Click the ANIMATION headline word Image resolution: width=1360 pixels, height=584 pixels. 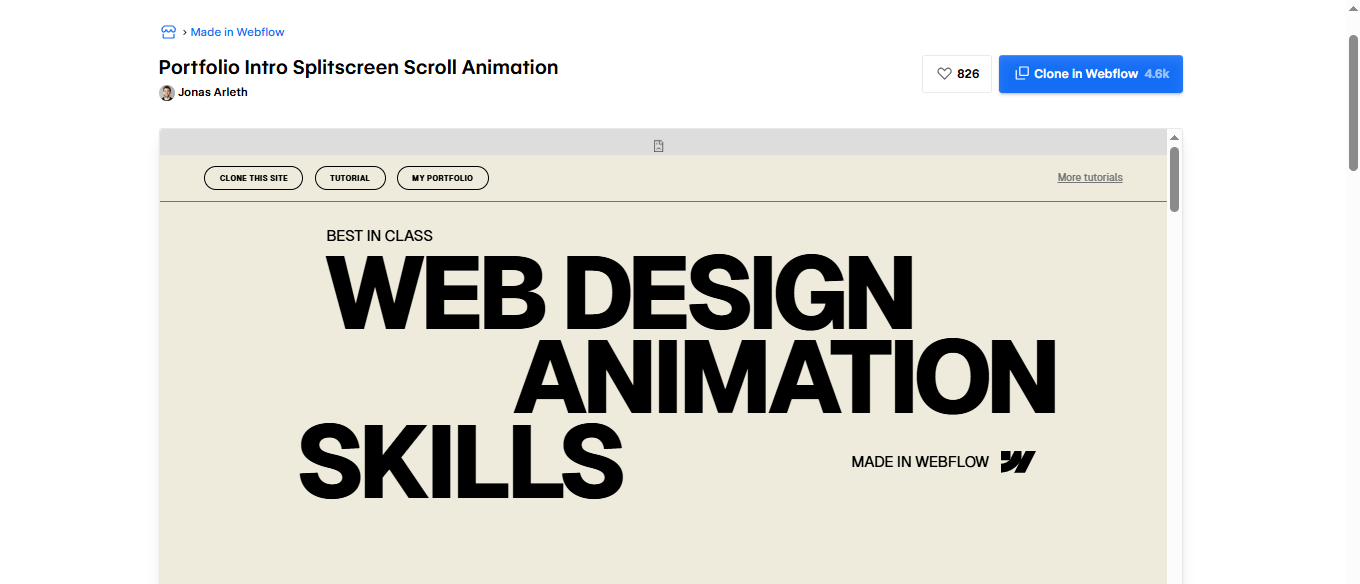tap(785, 377)
